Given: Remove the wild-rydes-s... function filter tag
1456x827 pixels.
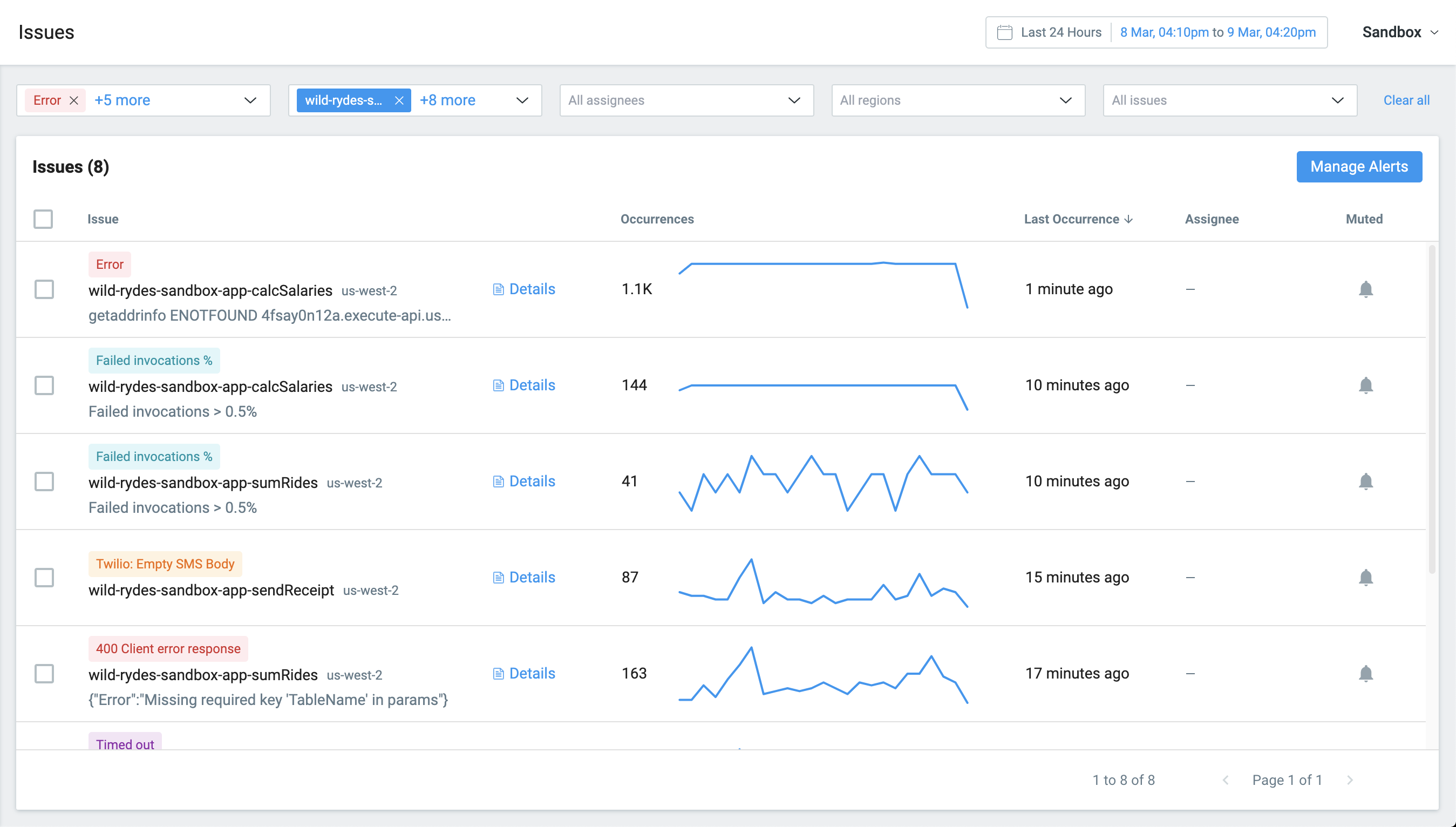Looking at the screenshot, I should coord(399,100).
